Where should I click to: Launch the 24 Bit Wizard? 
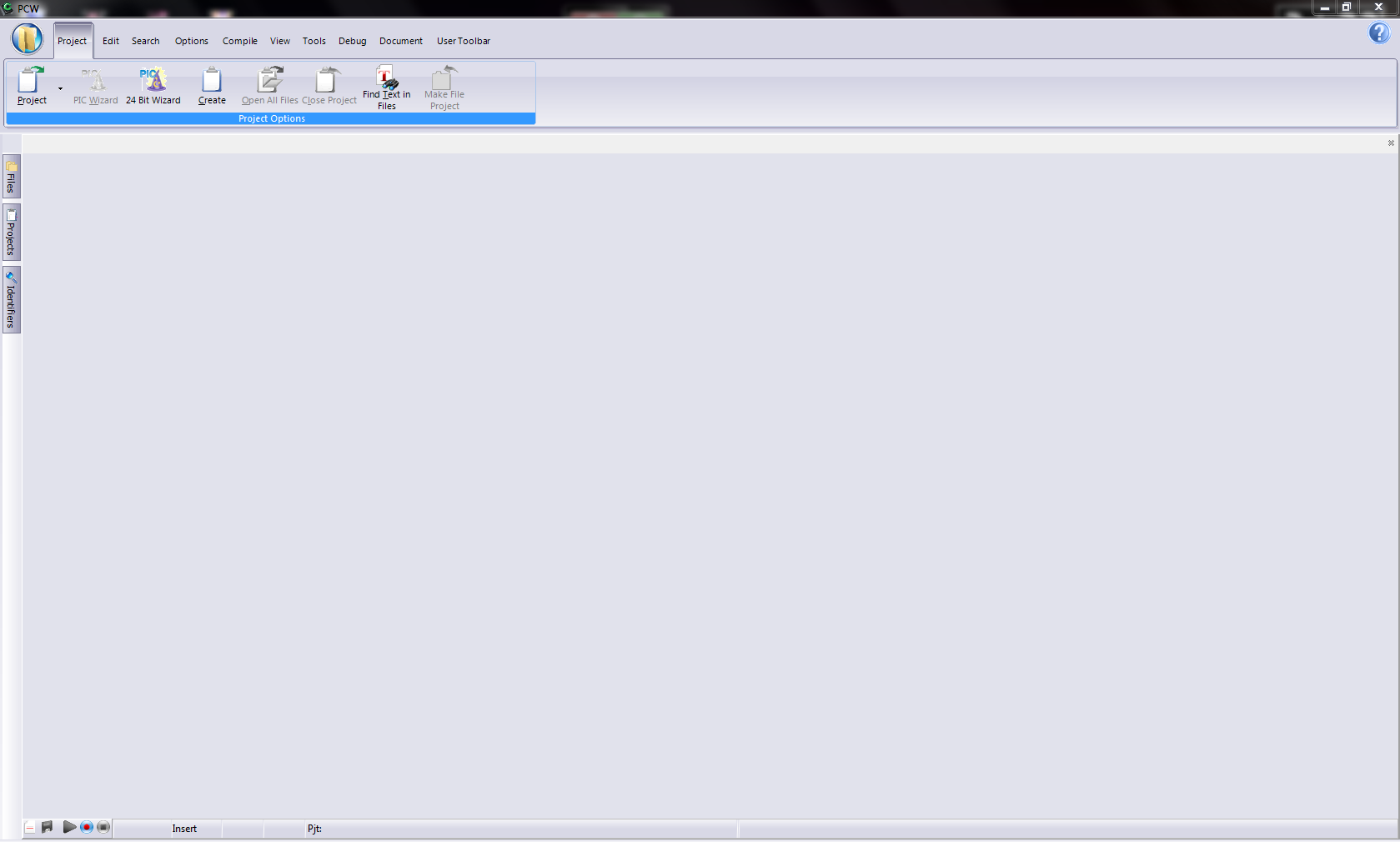point(153,86)
